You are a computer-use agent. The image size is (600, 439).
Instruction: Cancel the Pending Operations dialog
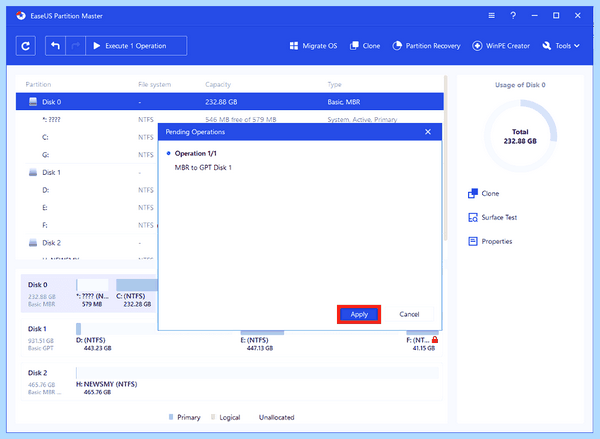pyautogui.click(x=409, y=314)
